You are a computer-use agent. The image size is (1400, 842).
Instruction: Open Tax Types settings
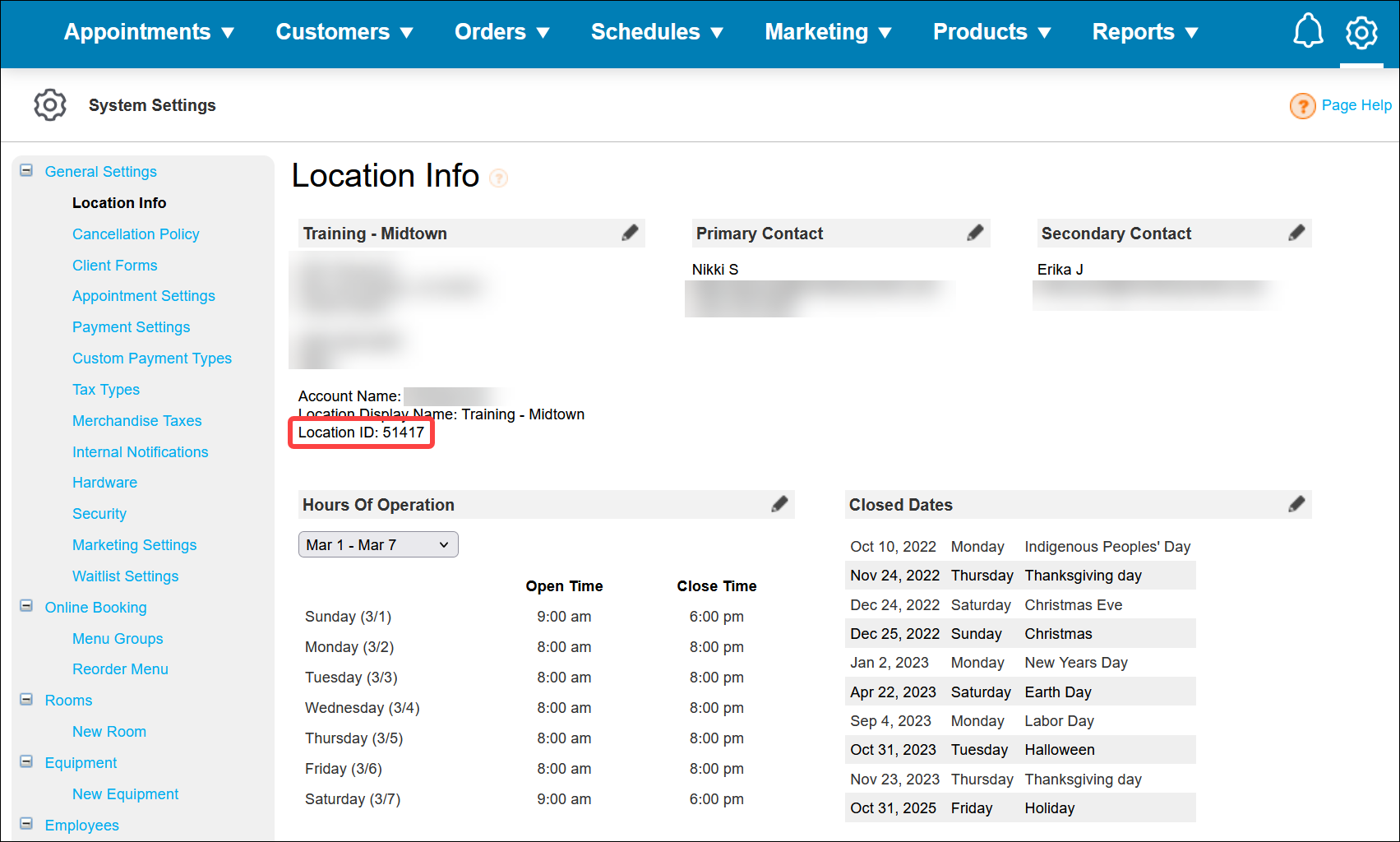(x=106, y=390)
